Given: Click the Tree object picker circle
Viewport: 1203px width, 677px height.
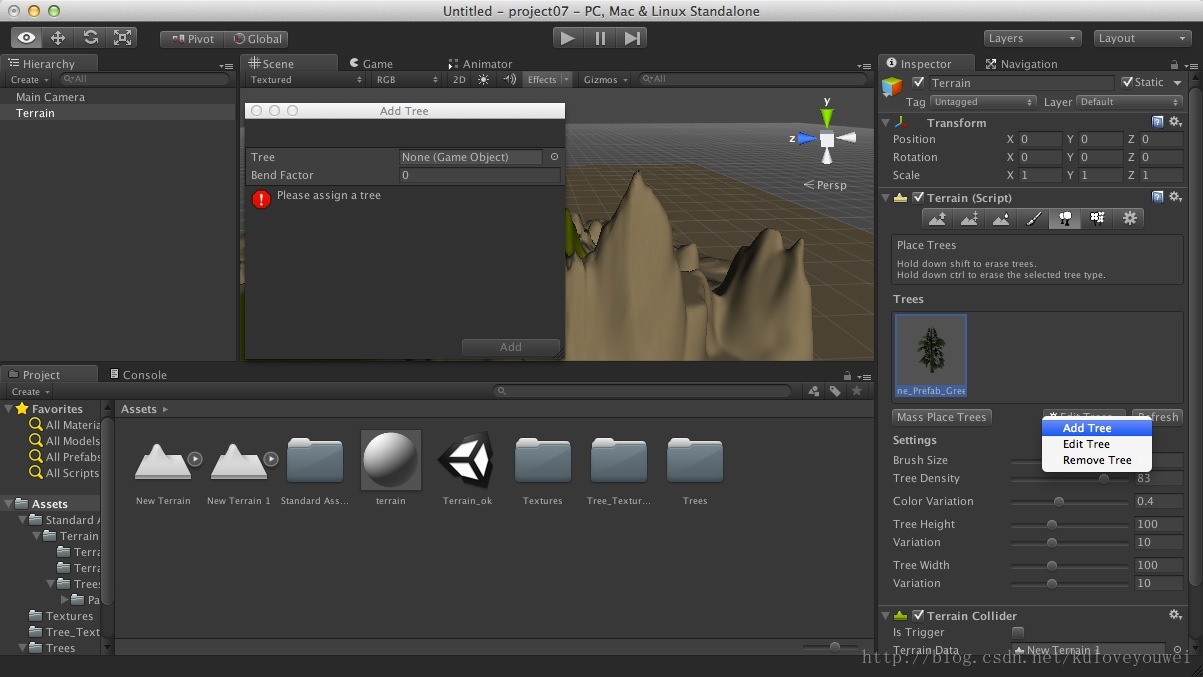Looking at the screenshot, I should (x=554, y=157).
